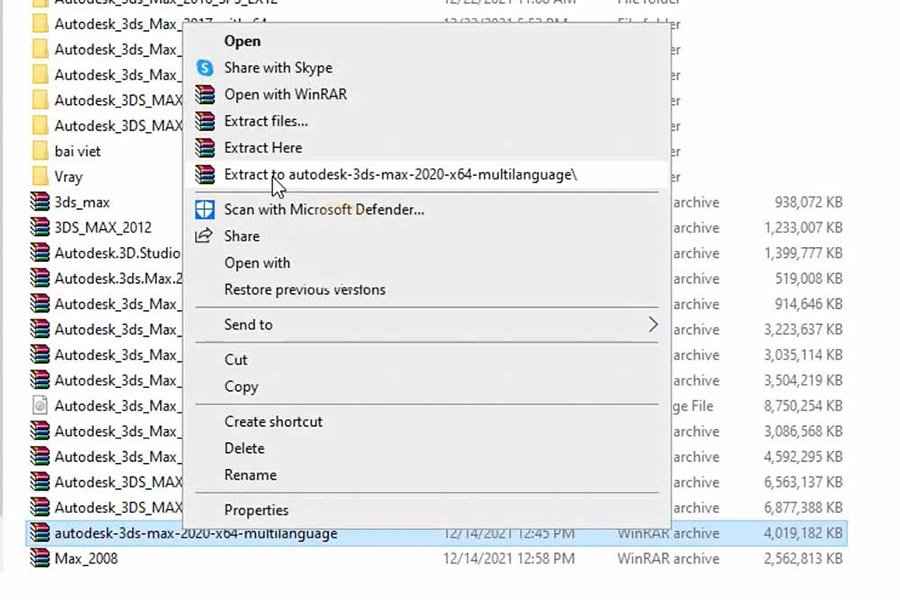Click the 1,399,777 KB size value
Image resolution: width=900 pixels, height=600 pixels.
coord(803,253)
